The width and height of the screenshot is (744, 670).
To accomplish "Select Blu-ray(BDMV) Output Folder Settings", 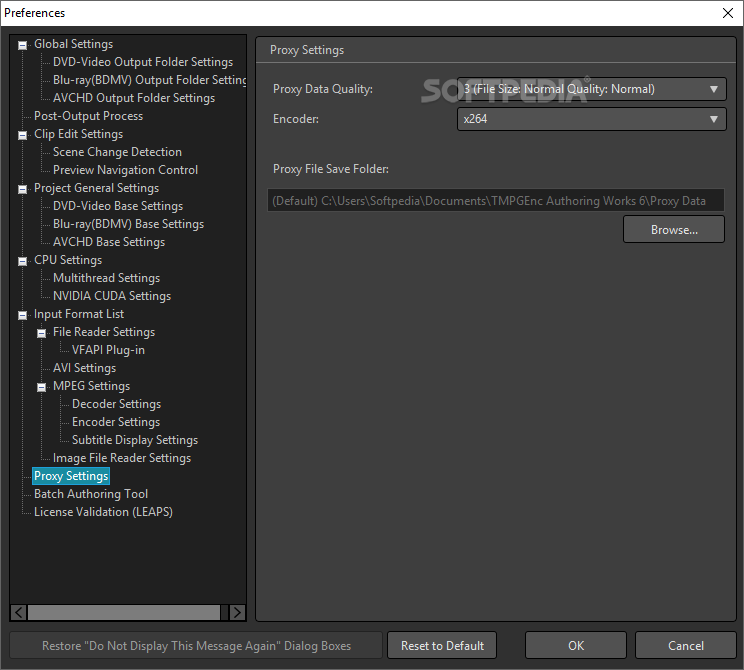I will [x=149, y=80].
